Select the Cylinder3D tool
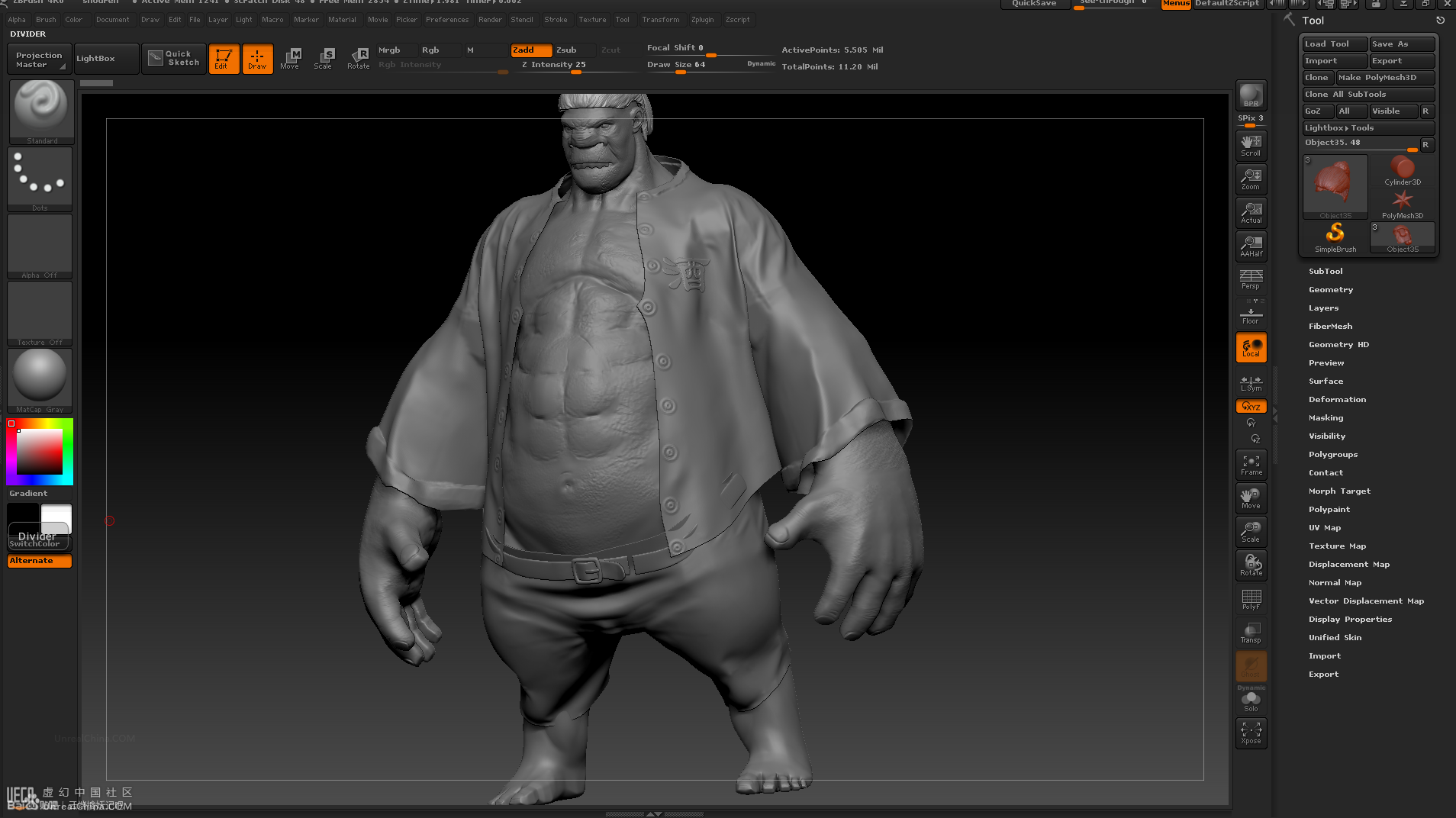The width and height of the screenshot is (1456, 818). (x=1403, y=170)
